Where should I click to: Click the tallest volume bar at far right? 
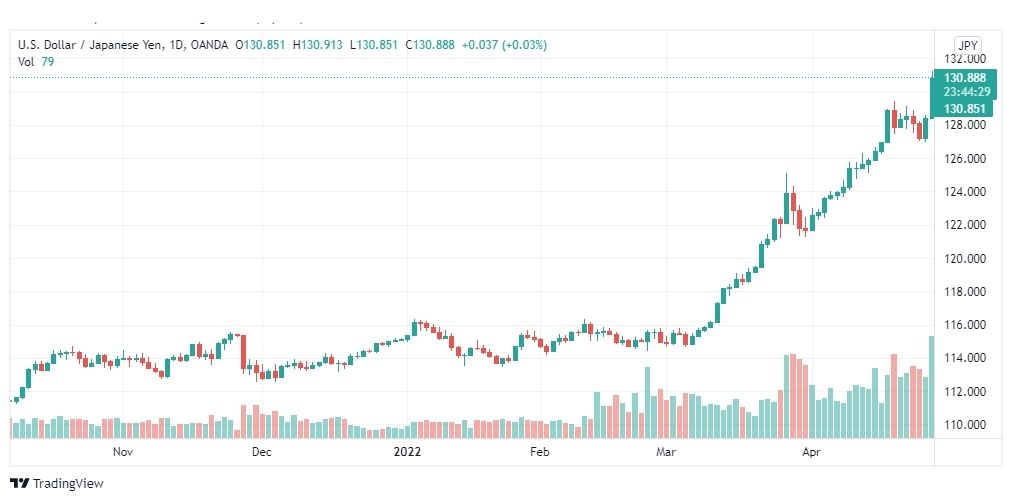pyautogui.click(x=931, y=387)
